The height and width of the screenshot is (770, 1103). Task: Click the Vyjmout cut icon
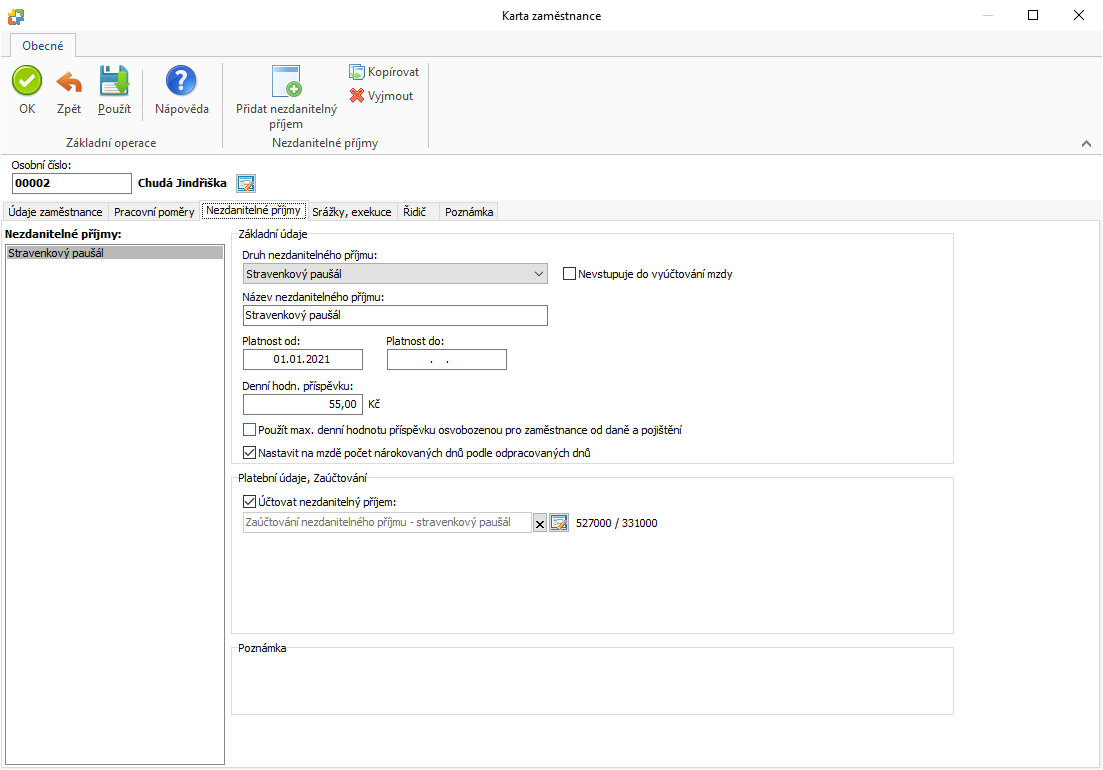[x=357, y=96]
